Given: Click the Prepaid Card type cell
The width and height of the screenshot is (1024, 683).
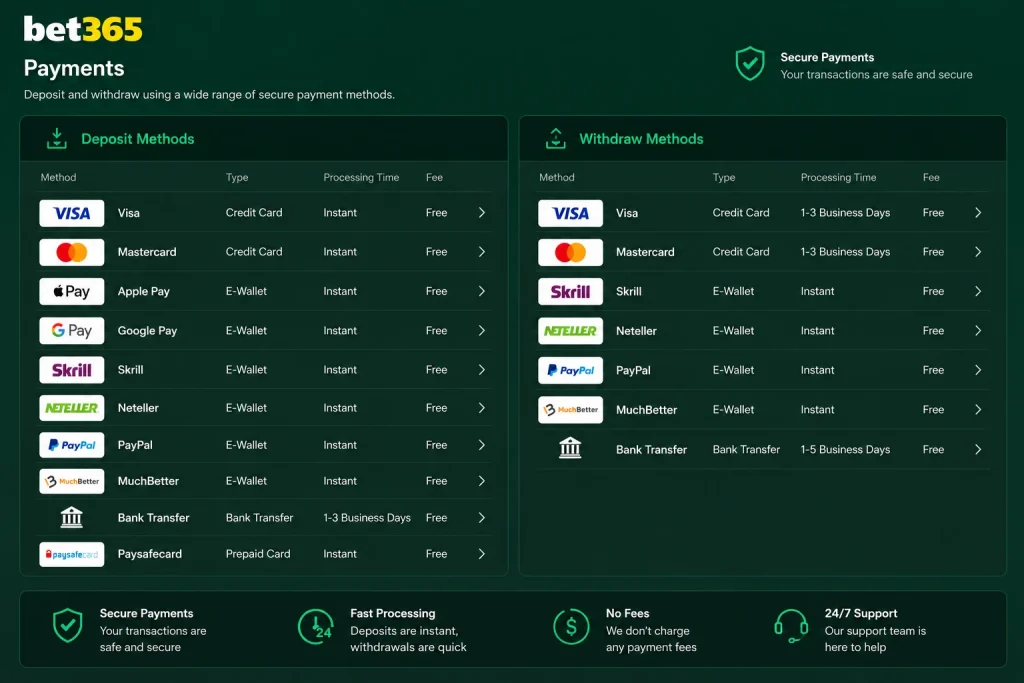Looking at the screenshot, I should [258, 554].
